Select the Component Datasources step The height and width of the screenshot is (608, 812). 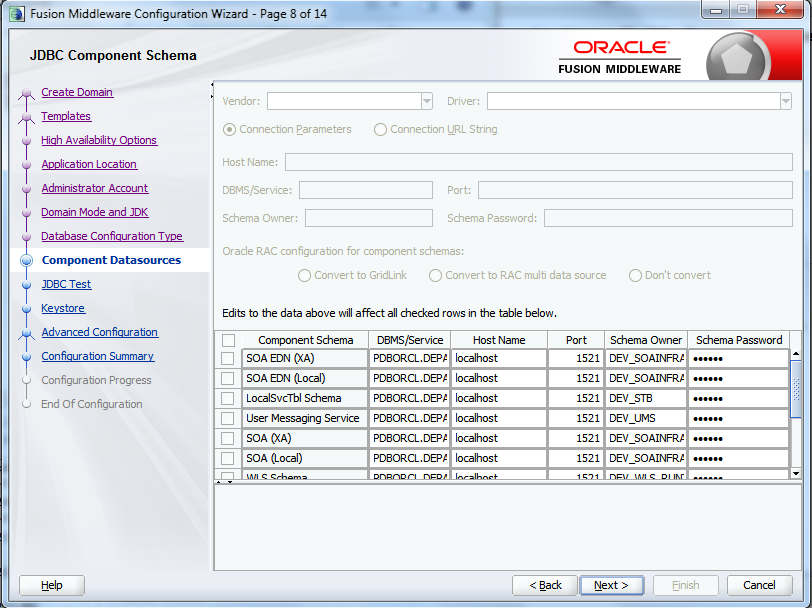(111, 260)
